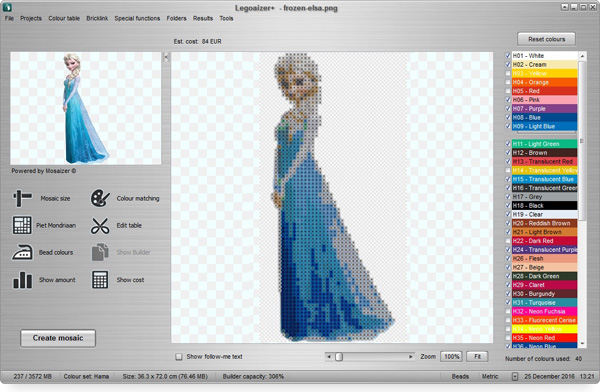Image resolution: width=600 pixels, height=392 pixels.
Task: Collapse source image panel with arrow
Action: [x=166, y=57]
